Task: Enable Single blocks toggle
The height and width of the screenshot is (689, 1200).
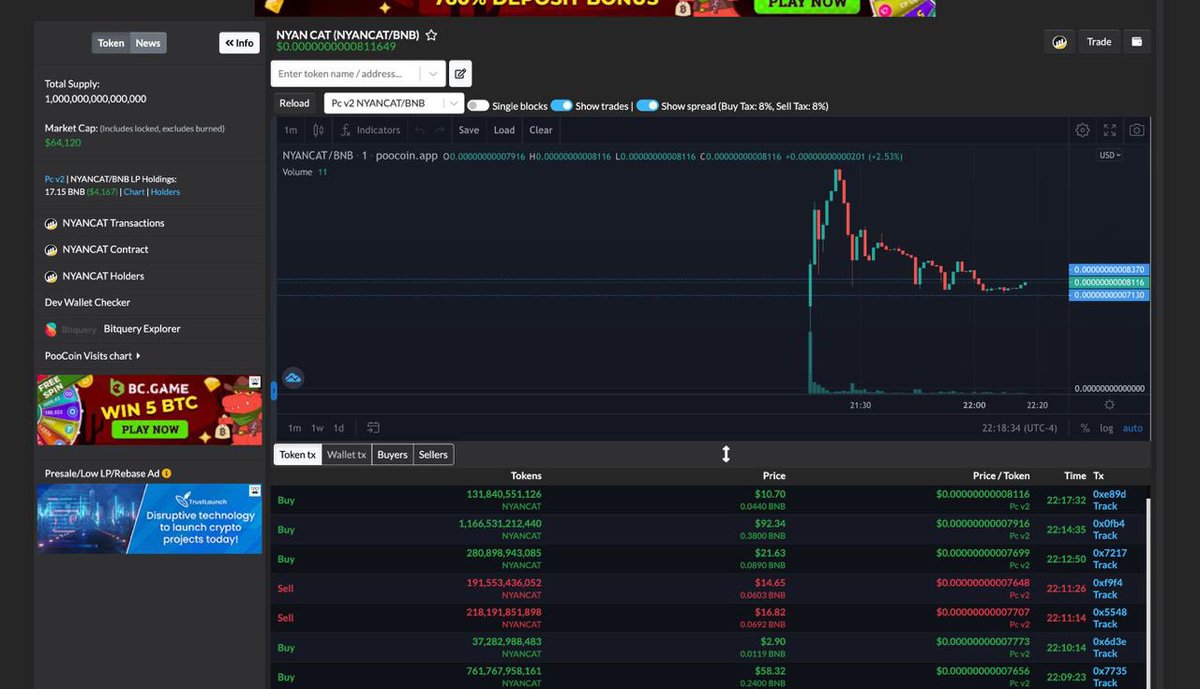Action: [478, 105]
